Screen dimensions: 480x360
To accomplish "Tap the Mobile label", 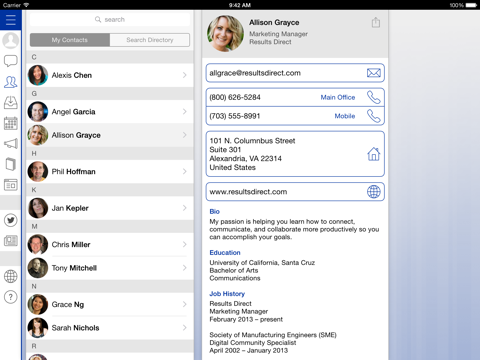I will (x=345, y=116).
